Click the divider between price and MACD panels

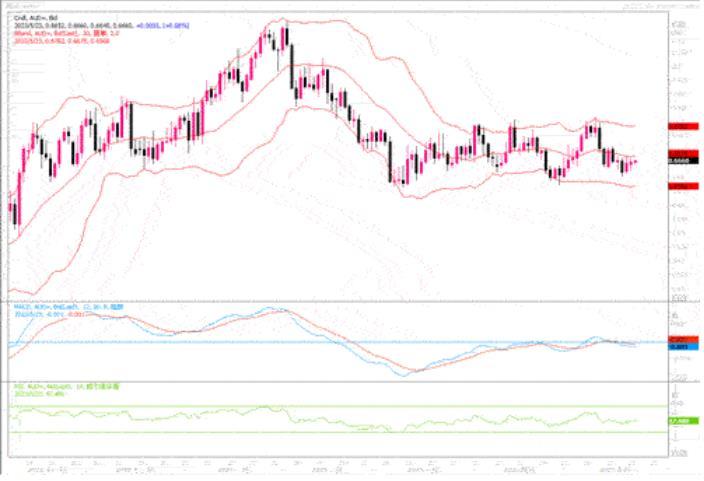pyautogui.click(x=352, y=301)
